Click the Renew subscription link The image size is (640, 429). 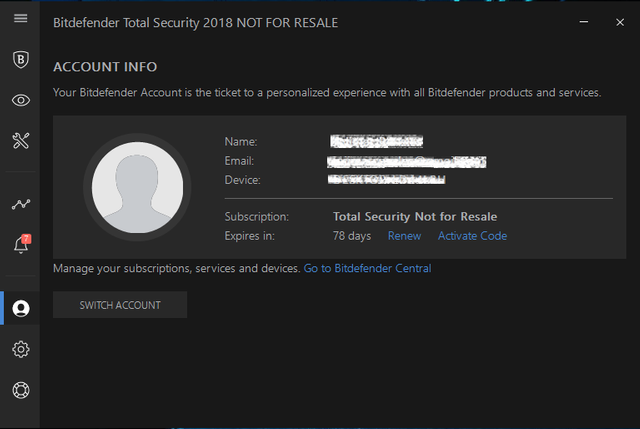(x=404, y=236)
